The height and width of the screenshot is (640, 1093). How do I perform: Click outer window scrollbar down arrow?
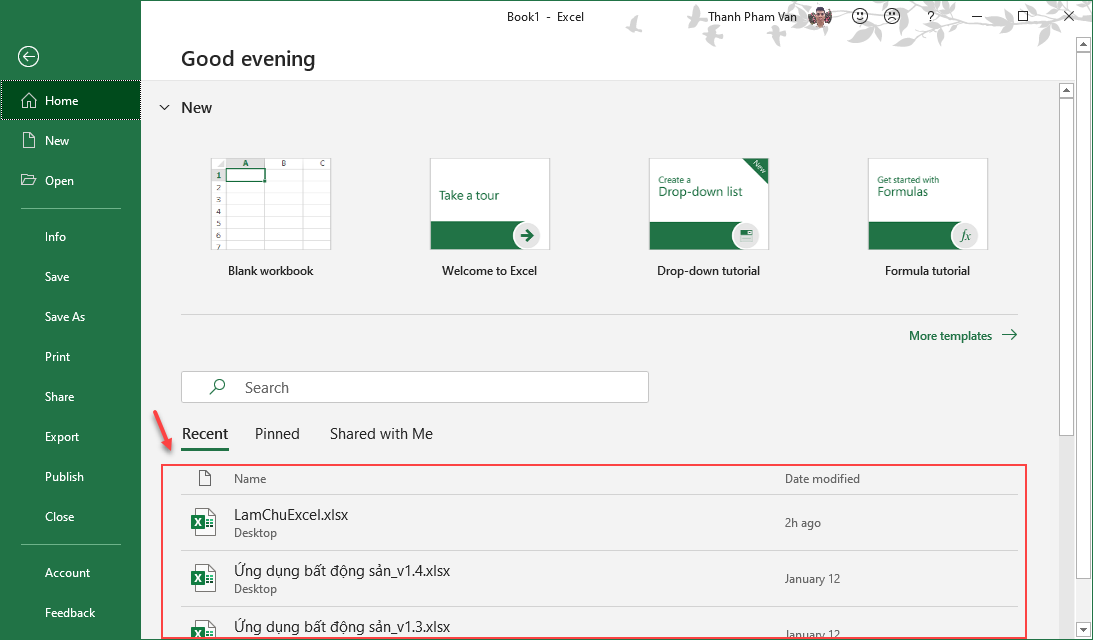coord(1083,628)
